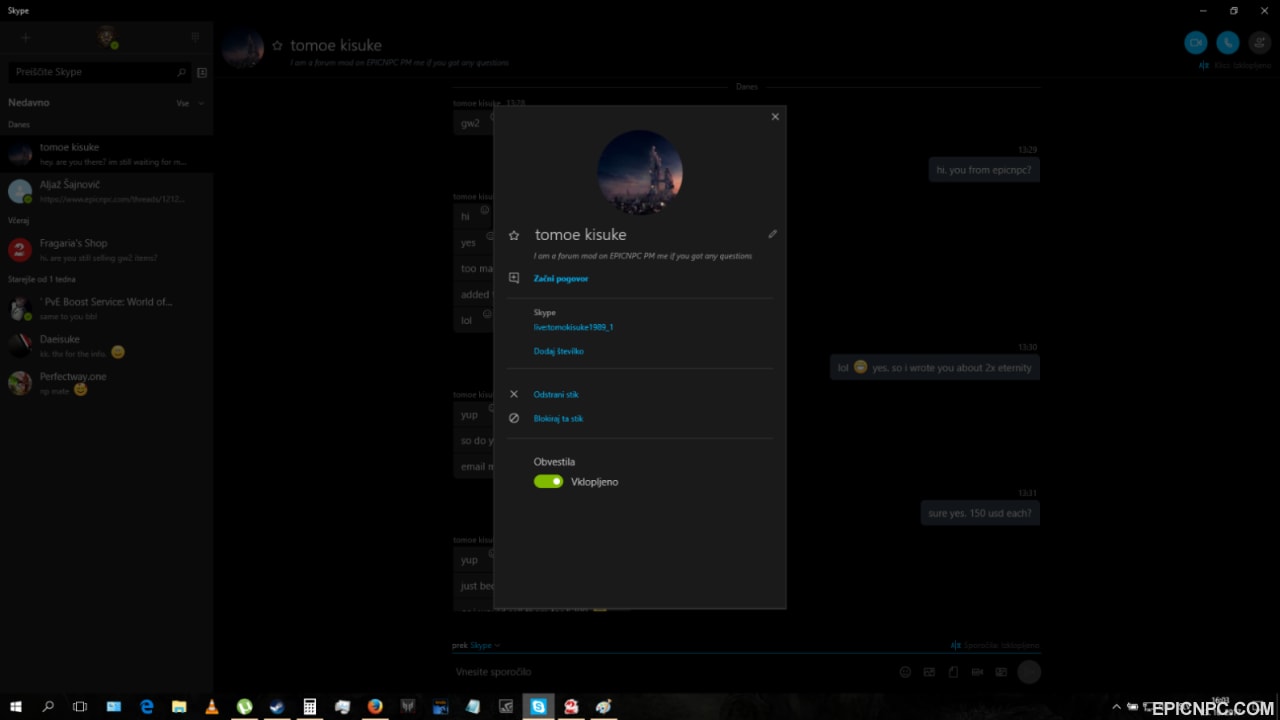Open the prek Skype dropdown

coord(475,645)
